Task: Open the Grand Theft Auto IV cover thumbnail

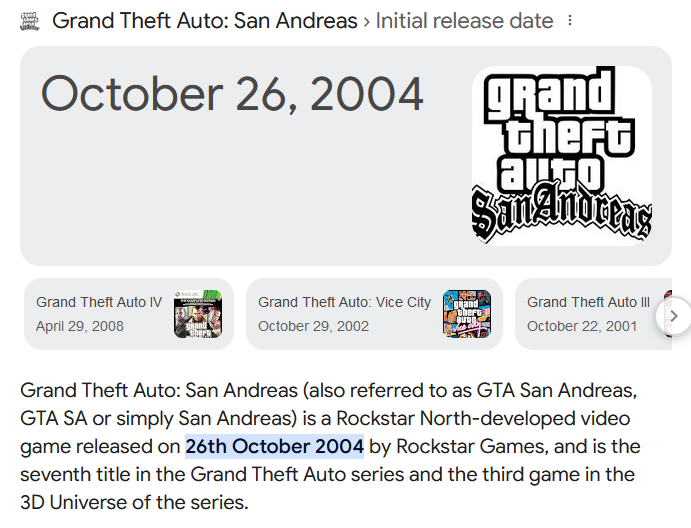Action: click(x=197, y=313)
